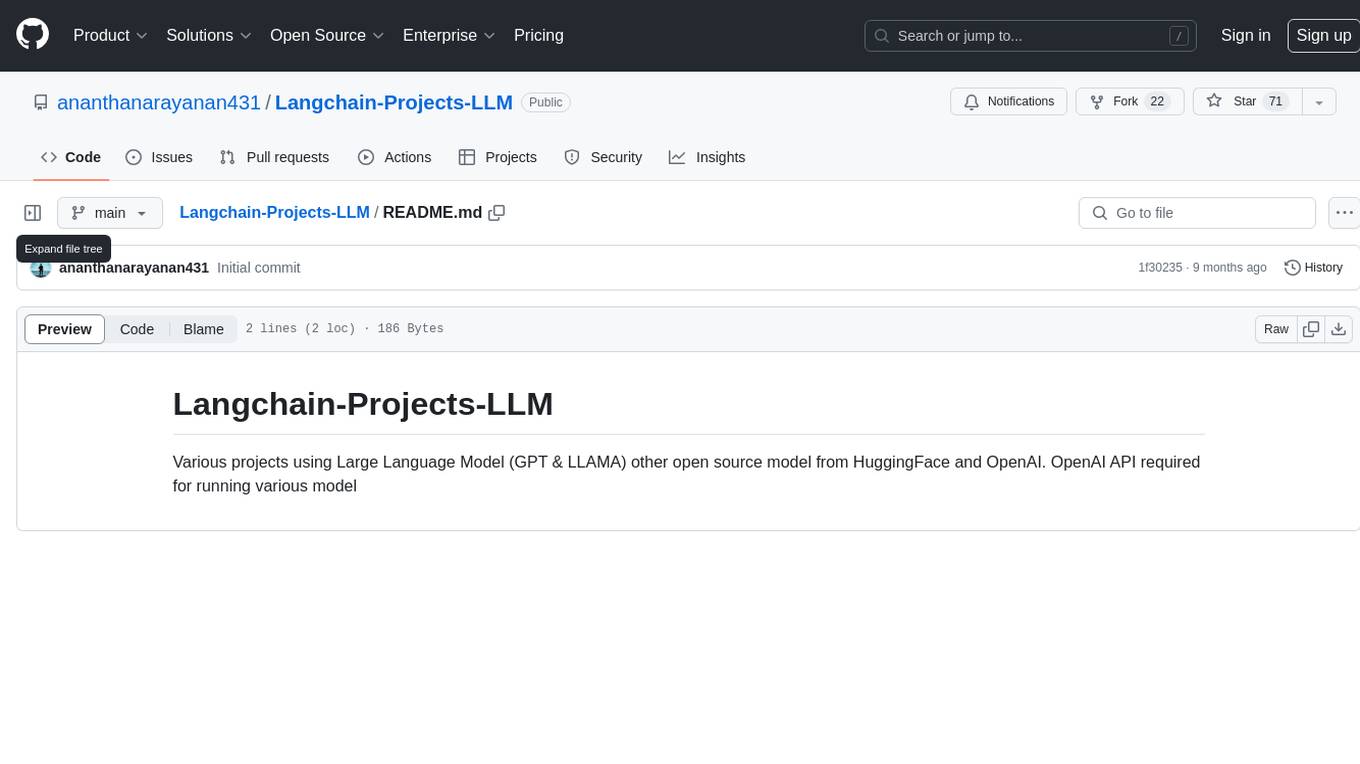Switch to the Actions tab
The height and width of the screenshot is (764, 1360).
pos(394,157)
